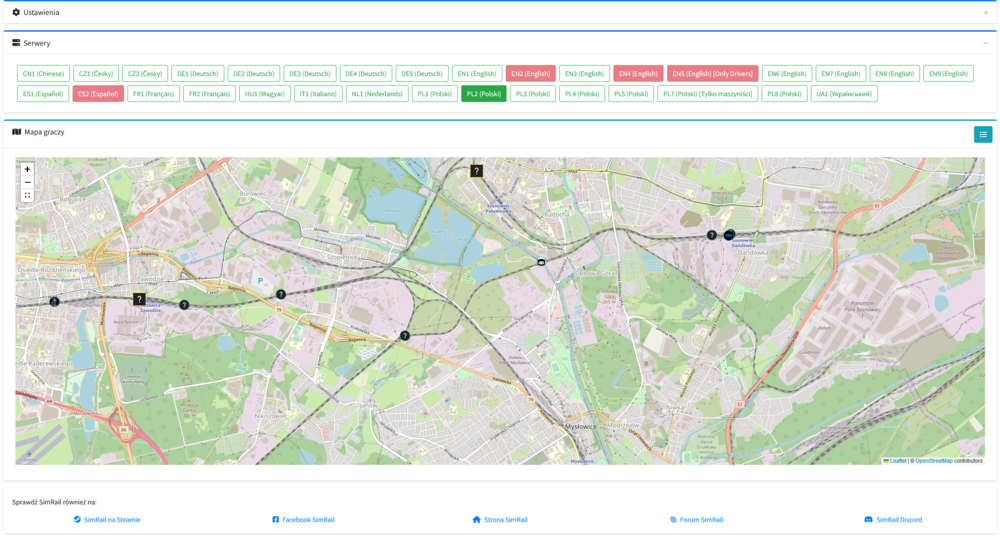Switch to server CZ1 (Česky)
1000x540 pixels.
click(x=96, y=73)
